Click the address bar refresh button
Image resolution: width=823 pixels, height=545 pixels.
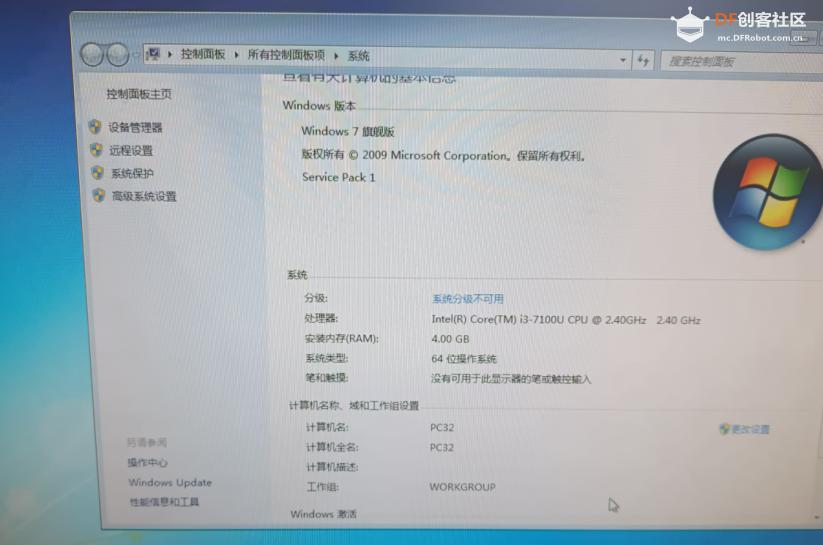[x=643, y=61]
